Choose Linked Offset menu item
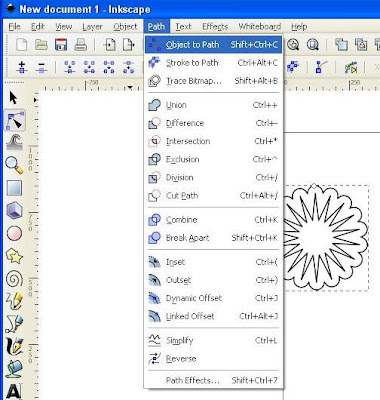380x400 pixels. pos(213,316)
